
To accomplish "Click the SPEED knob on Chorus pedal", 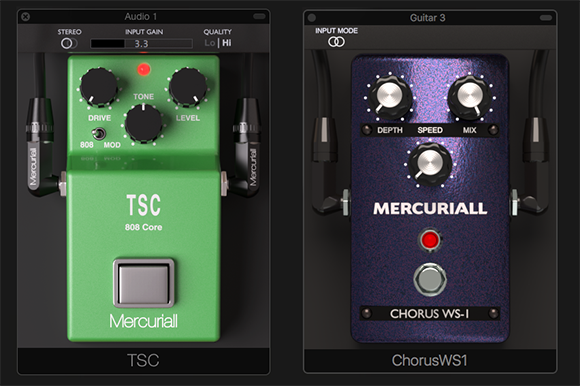I will tap(430, 164).
